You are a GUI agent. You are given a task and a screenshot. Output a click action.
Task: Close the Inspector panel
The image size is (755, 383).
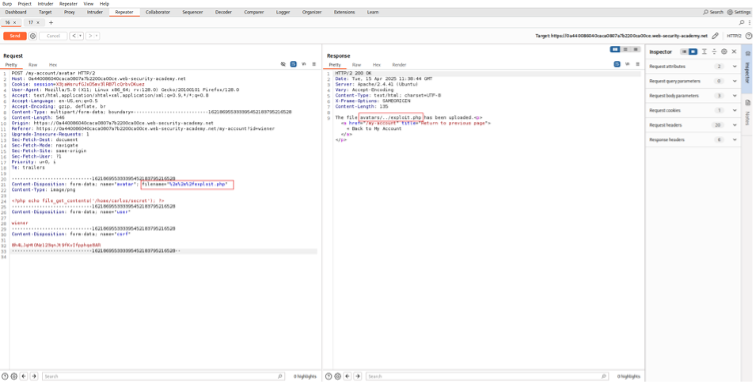pyautogui.click(x=734, y=52)
